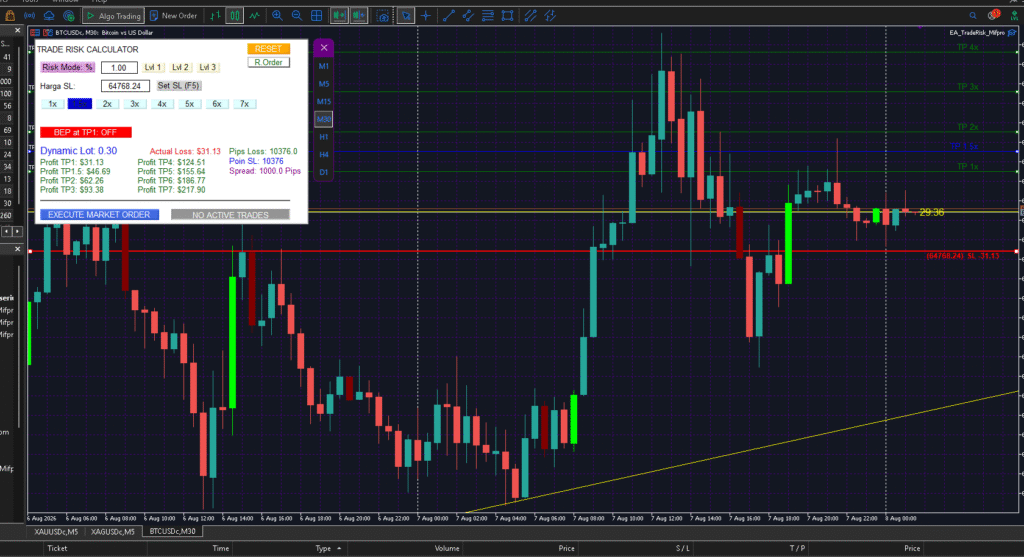Click the Harga SL price input field
The image size is (1024, 557).
[125, 86]
